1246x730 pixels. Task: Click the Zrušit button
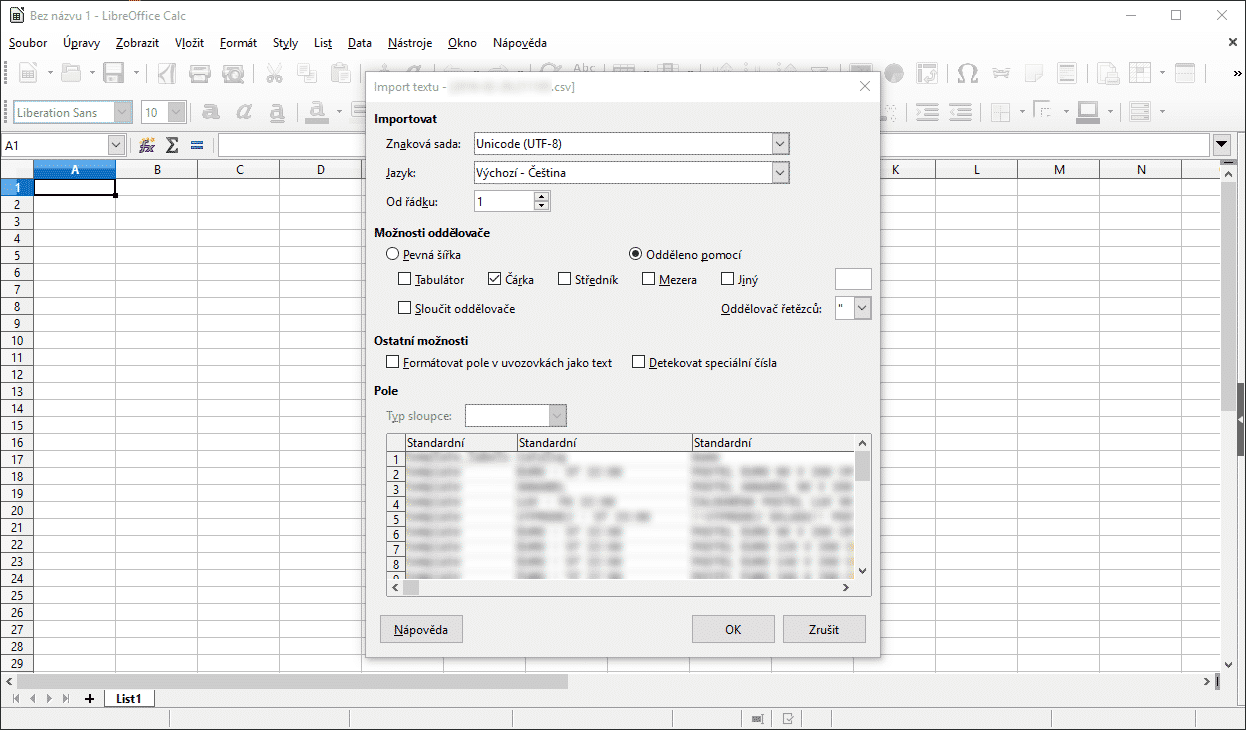(824, 630)
